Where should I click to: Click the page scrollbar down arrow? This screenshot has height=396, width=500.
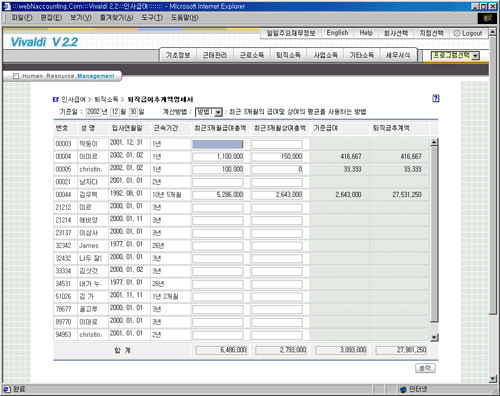tap(493, 379)
